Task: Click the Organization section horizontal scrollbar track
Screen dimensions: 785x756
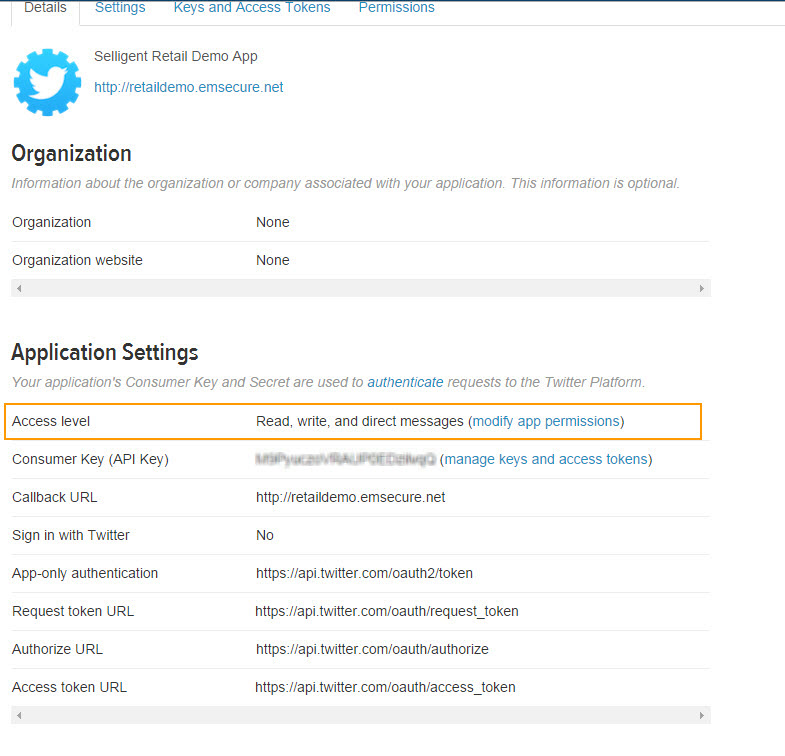Action: coord(360,288)
